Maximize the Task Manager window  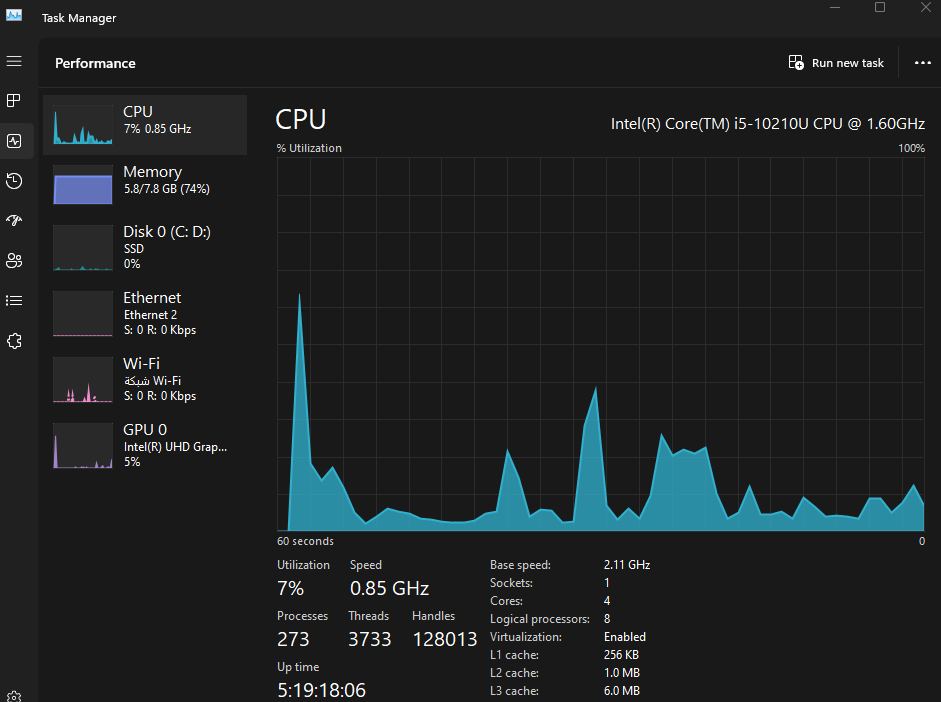(x=880, y=7)
